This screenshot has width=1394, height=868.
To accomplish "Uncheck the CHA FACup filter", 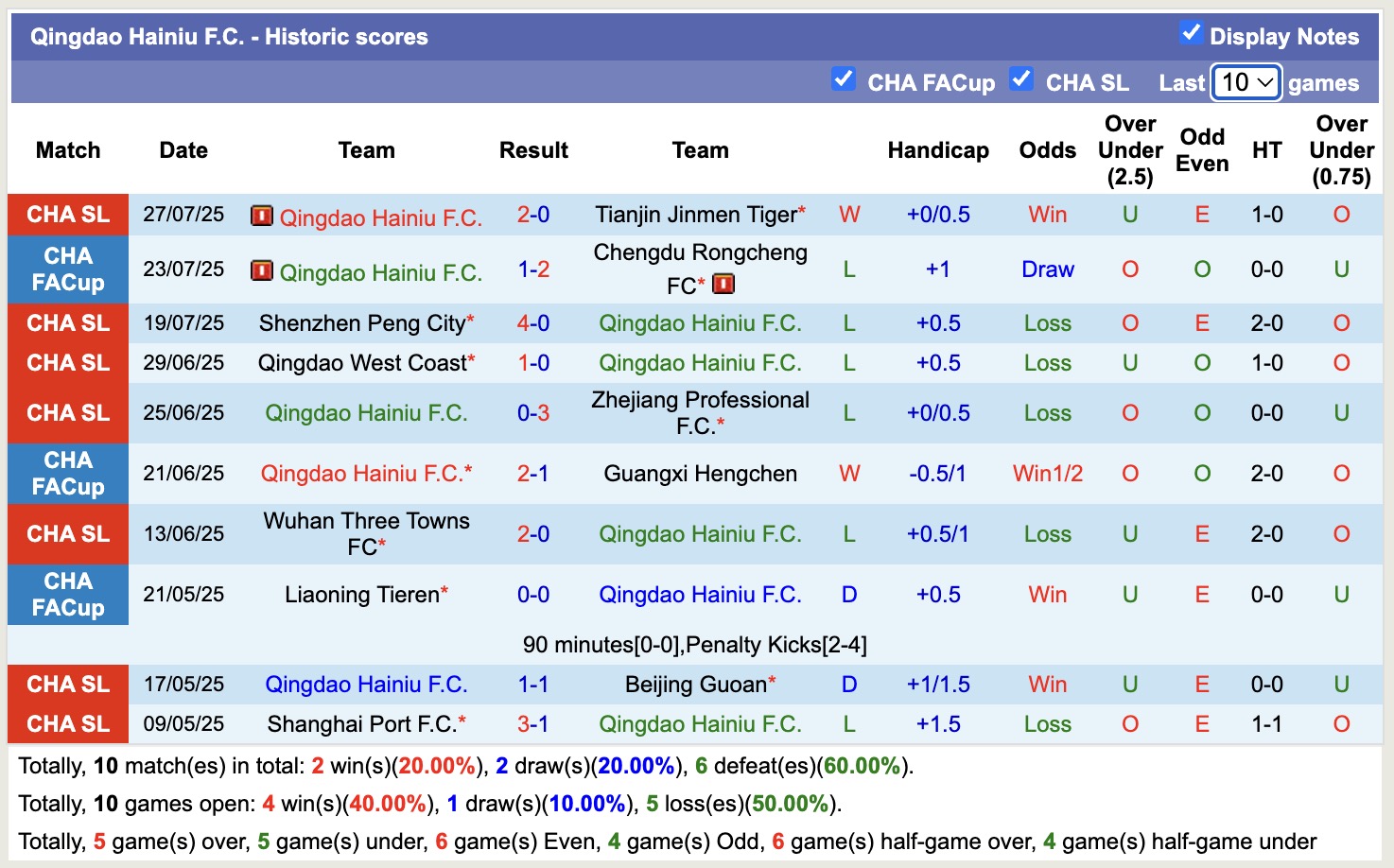I will click(x=843, y=79).
